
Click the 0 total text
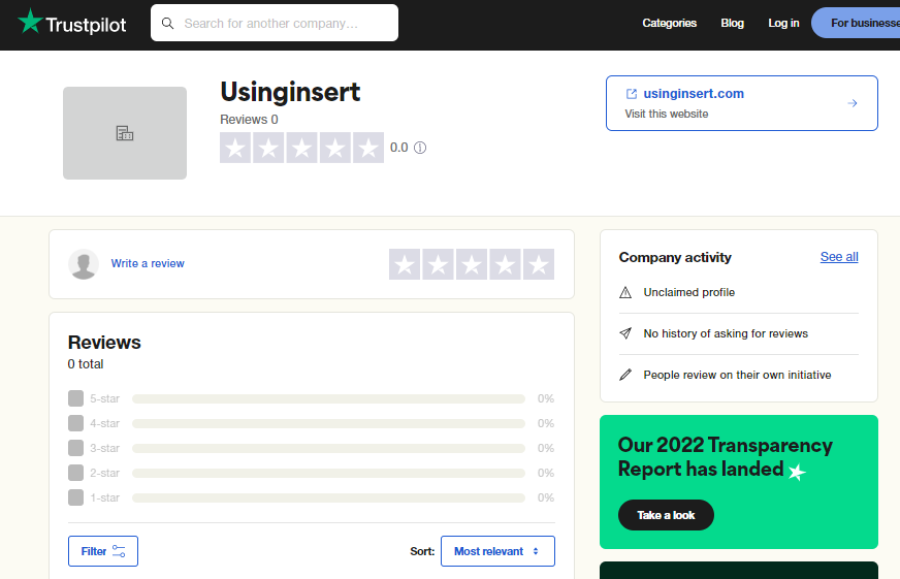point(86,364)
